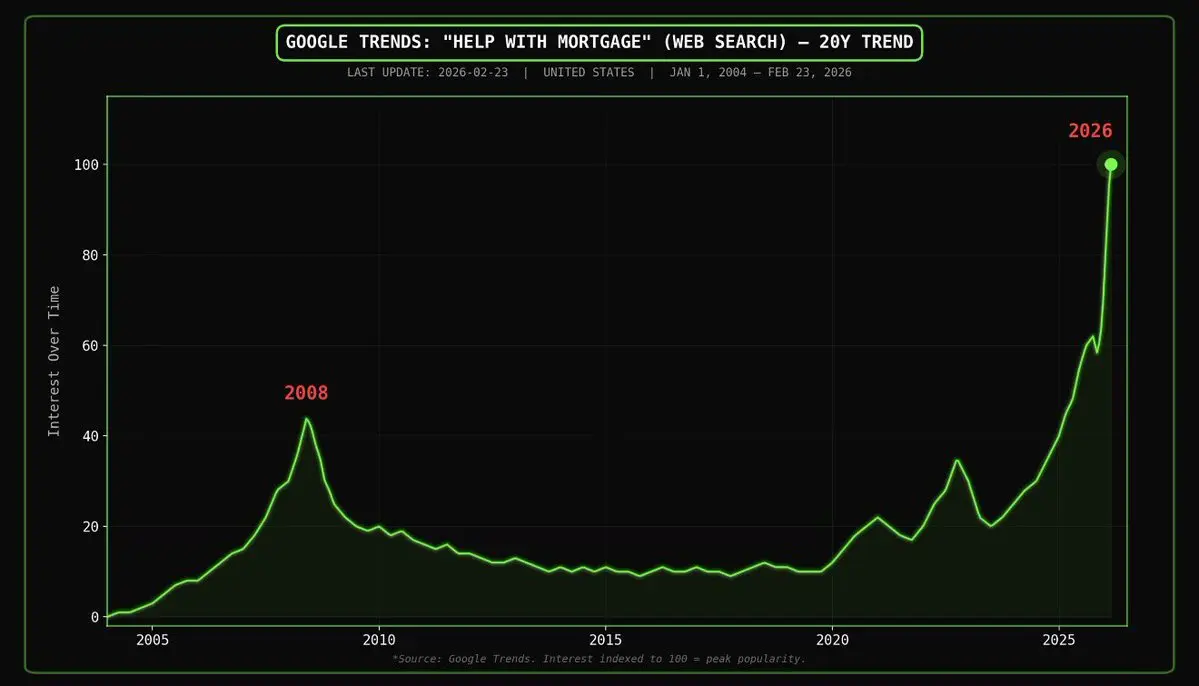Click the UNITED STATES subtitle text

589,73
